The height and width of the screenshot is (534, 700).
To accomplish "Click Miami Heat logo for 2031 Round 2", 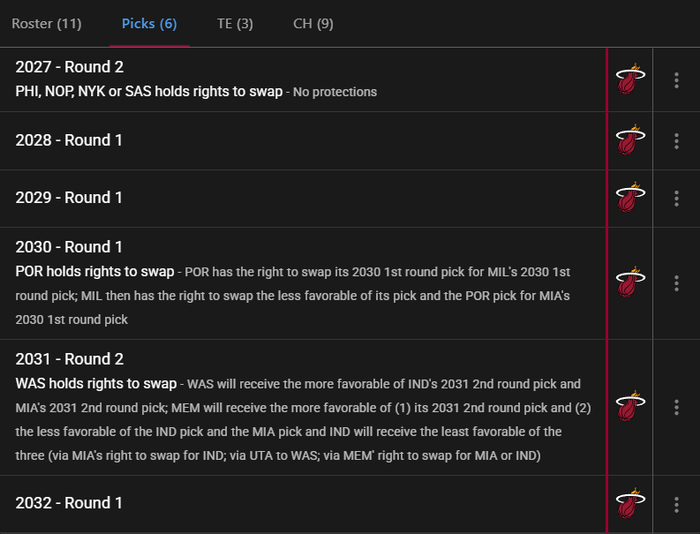I will click(630, 406).
